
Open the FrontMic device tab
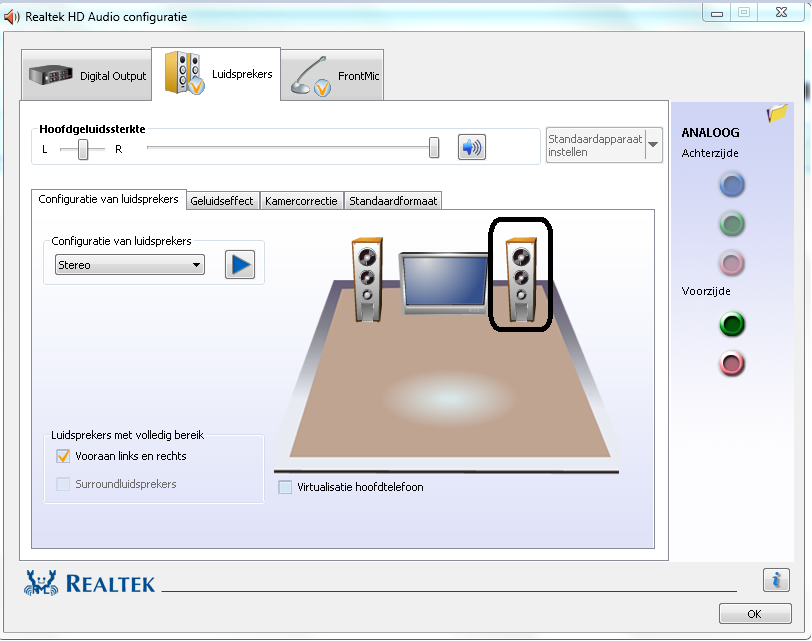(332, 76)
